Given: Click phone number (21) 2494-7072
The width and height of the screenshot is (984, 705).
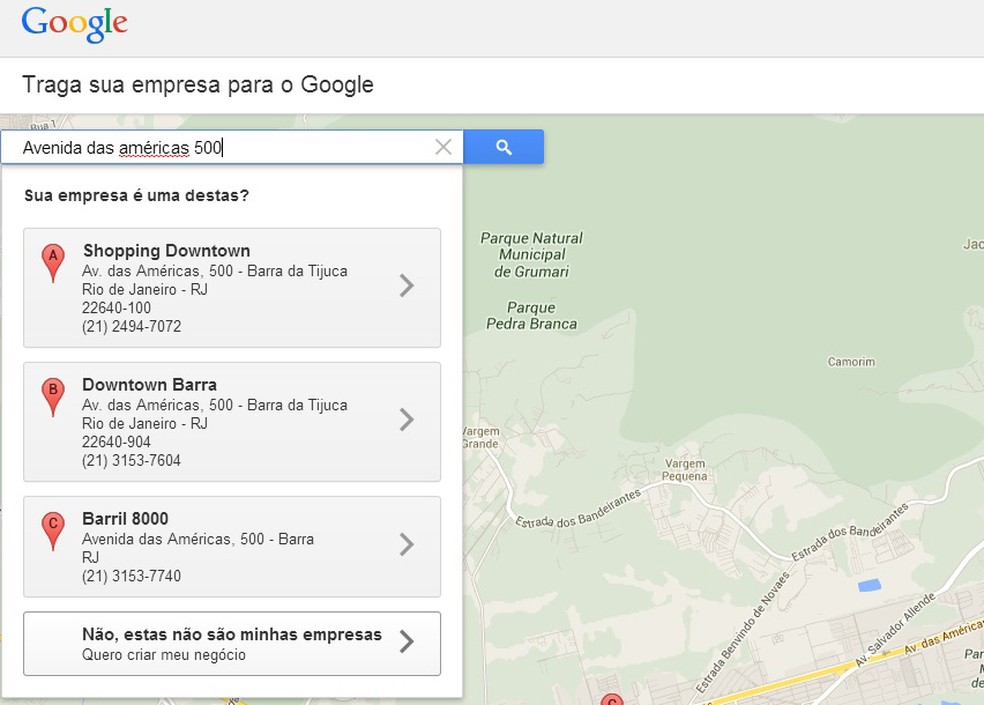Looking at the screenshot, I should point(131,326).
